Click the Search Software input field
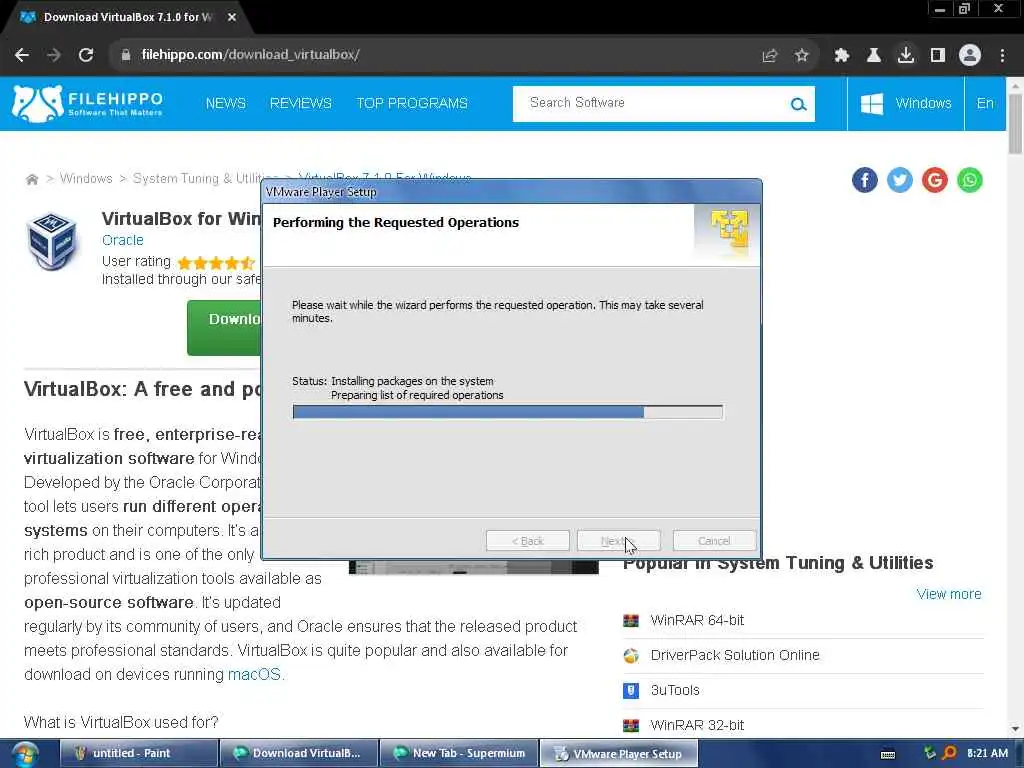Image resolution: width=1024 pixels, height=768 pixels. point(653,103)
